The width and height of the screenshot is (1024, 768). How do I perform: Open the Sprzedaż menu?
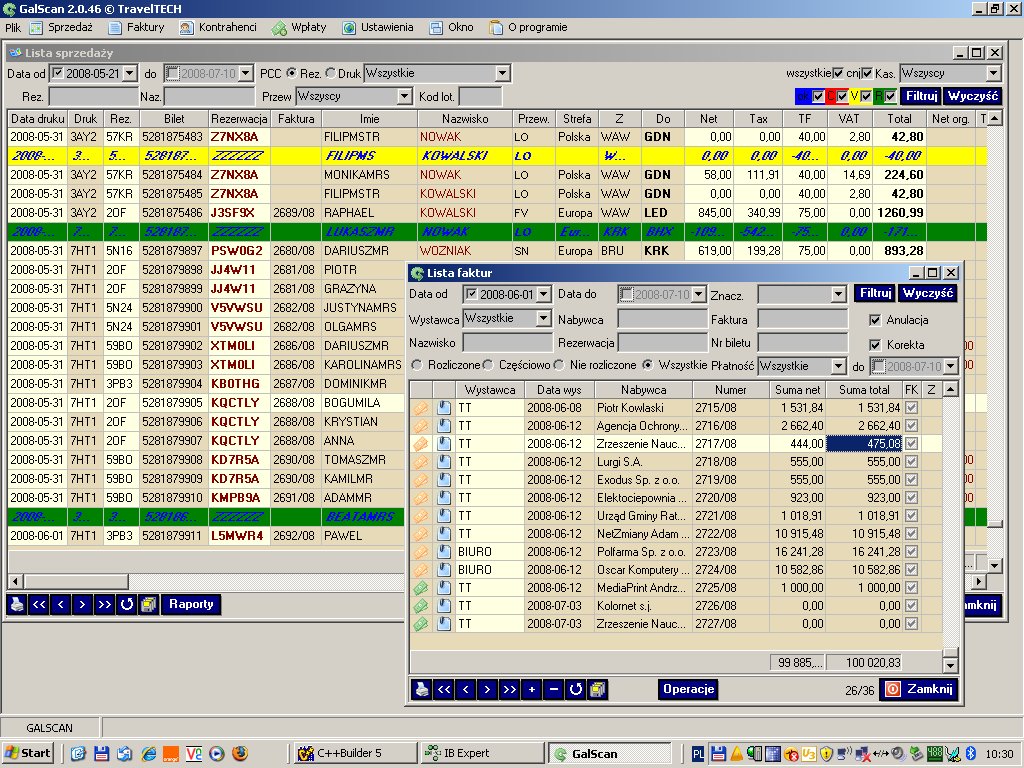61,27
